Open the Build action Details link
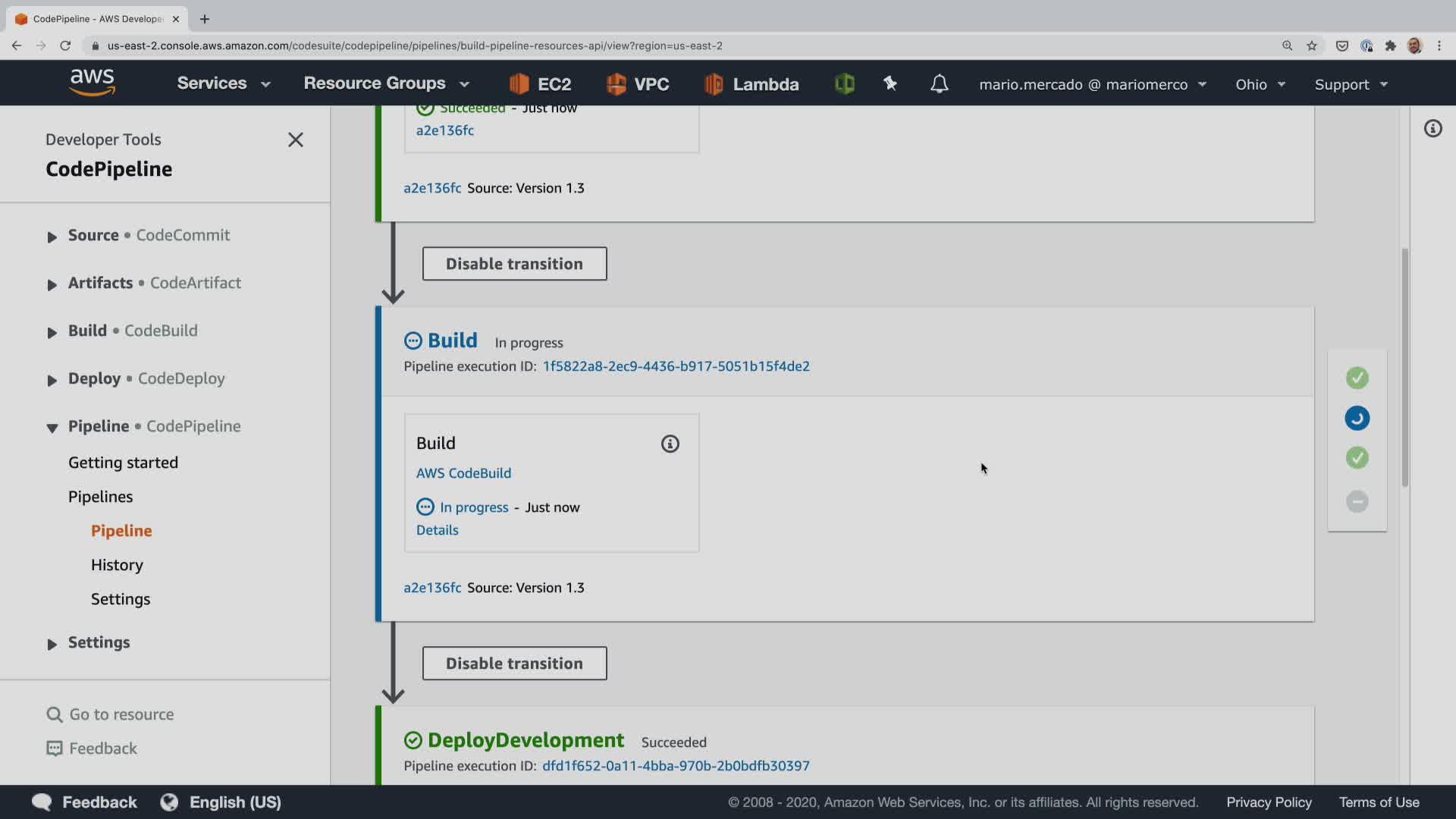1456x819 pixels. pyautogui.click(x=437, y=530)
